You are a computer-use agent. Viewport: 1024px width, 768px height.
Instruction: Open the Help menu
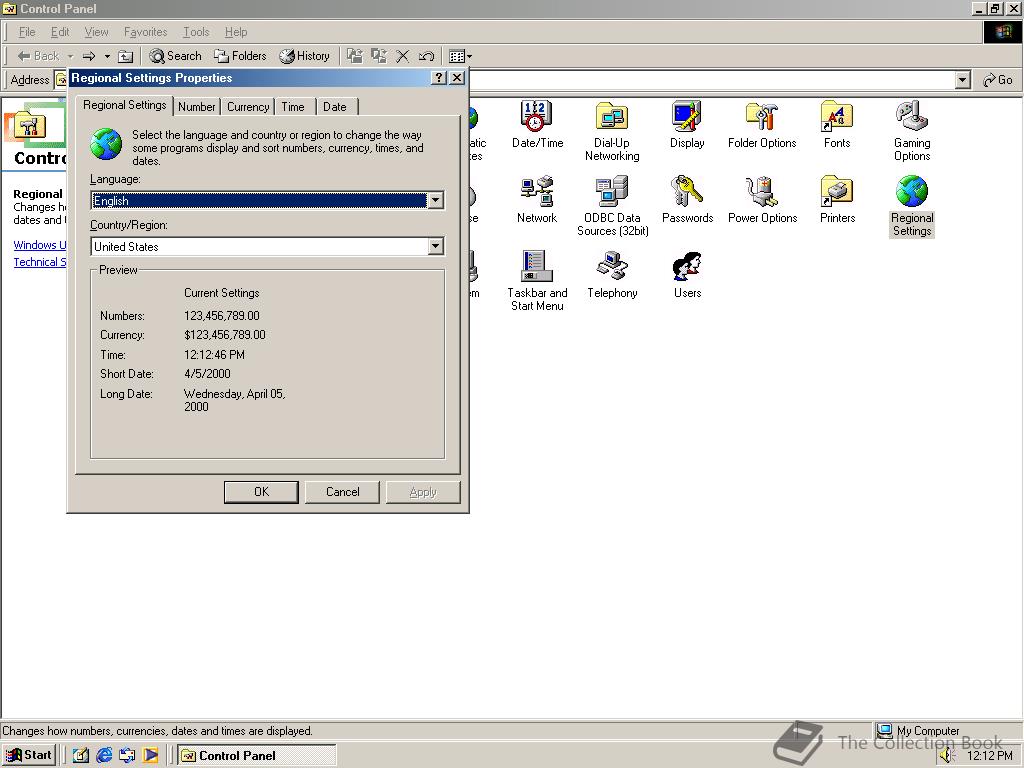236,32
